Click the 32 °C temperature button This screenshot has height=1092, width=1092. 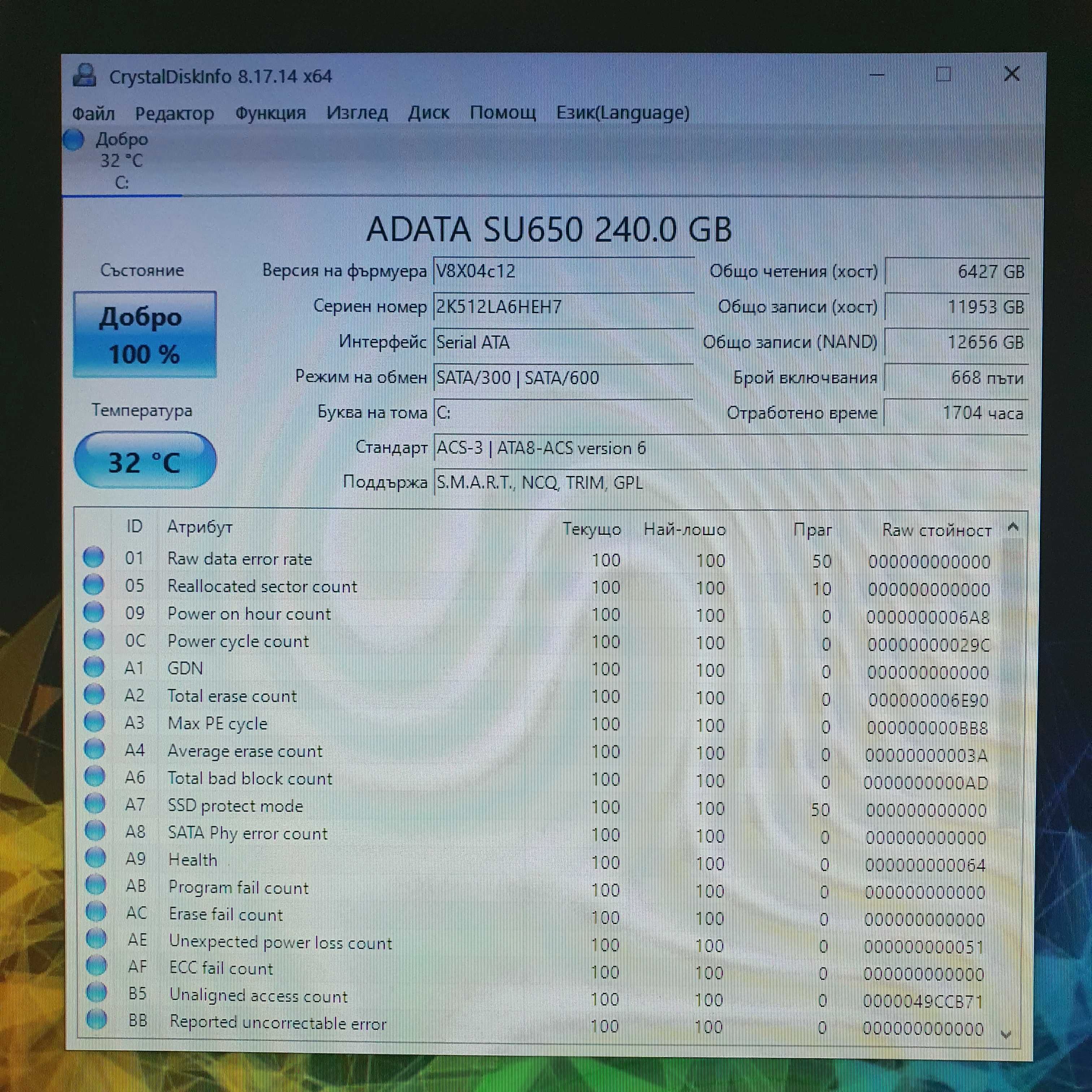(145, 460)
